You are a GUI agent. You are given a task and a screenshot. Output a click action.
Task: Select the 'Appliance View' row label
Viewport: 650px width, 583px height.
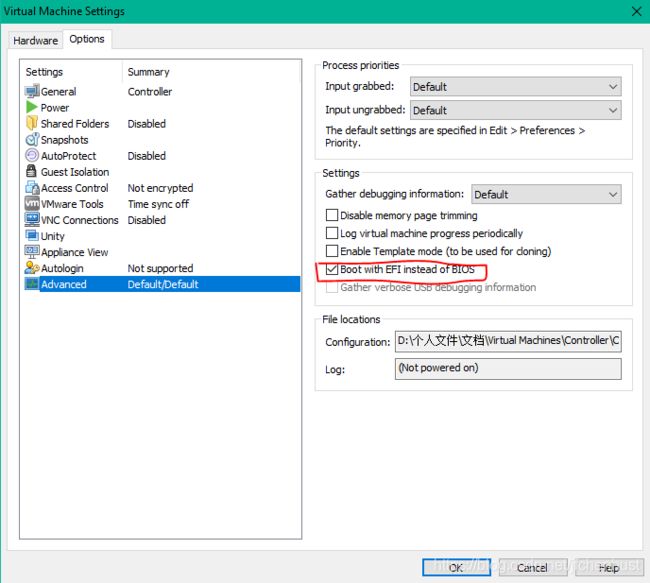pyautogui.click(x=75, y=252)
